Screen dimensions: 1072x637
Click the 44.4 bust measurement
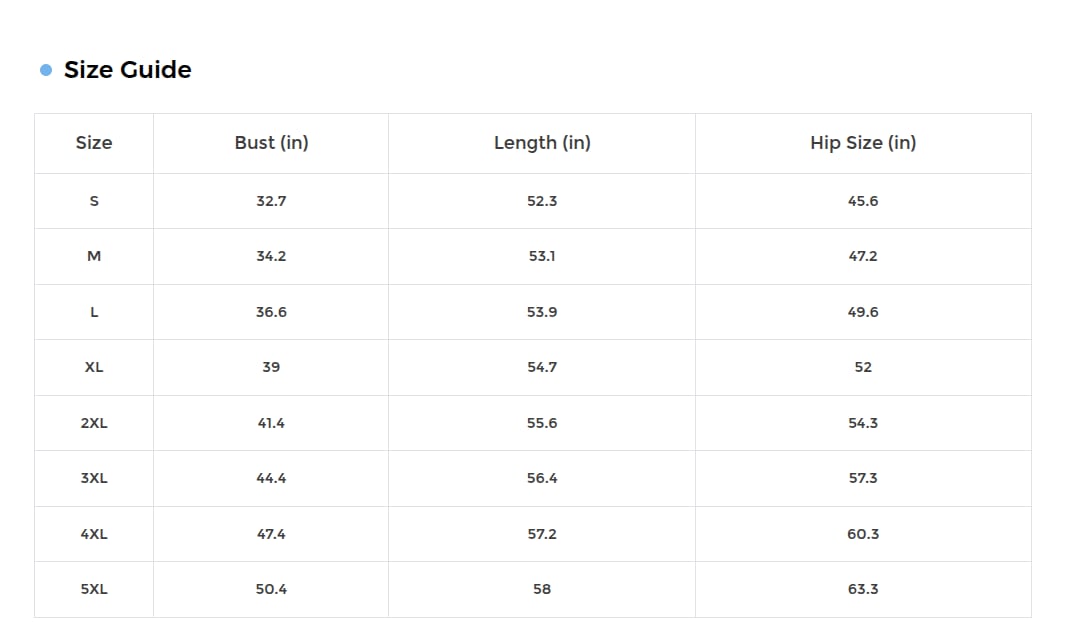pyautogui.click(x=271, y=478)
